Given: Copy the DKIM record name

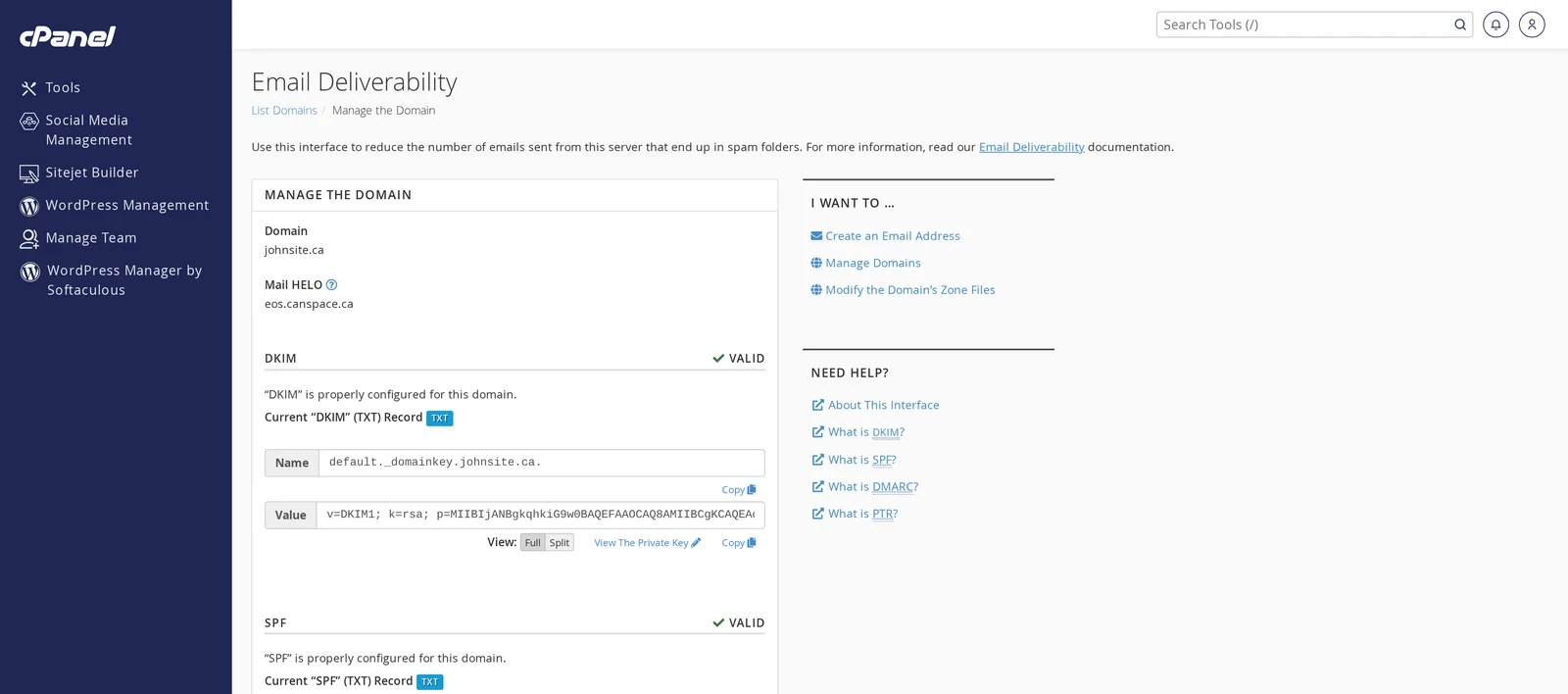Looking at the screenshot, I should tap(739, 490).
